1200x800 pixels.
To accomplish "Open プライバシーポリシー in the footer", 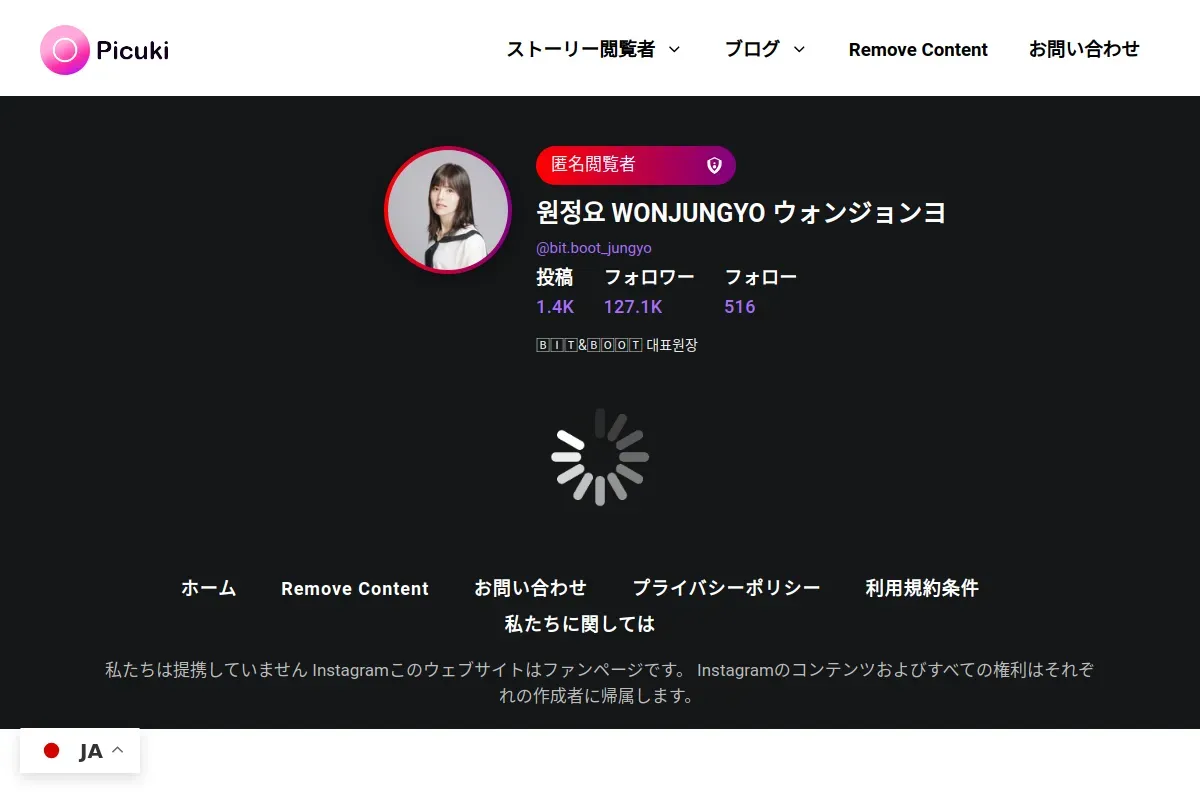I will [x=726, y=588].
